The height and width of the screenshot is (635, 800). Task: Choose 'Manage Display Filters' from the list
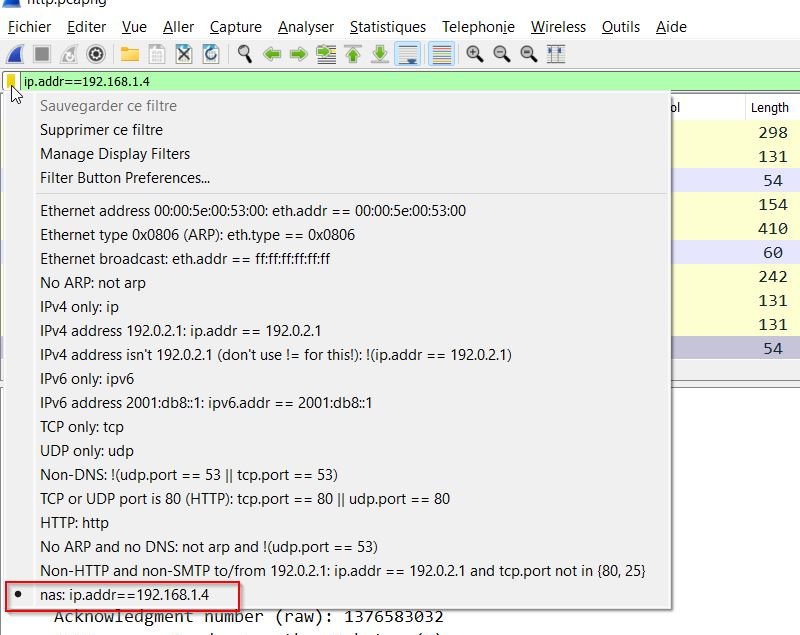115,154
